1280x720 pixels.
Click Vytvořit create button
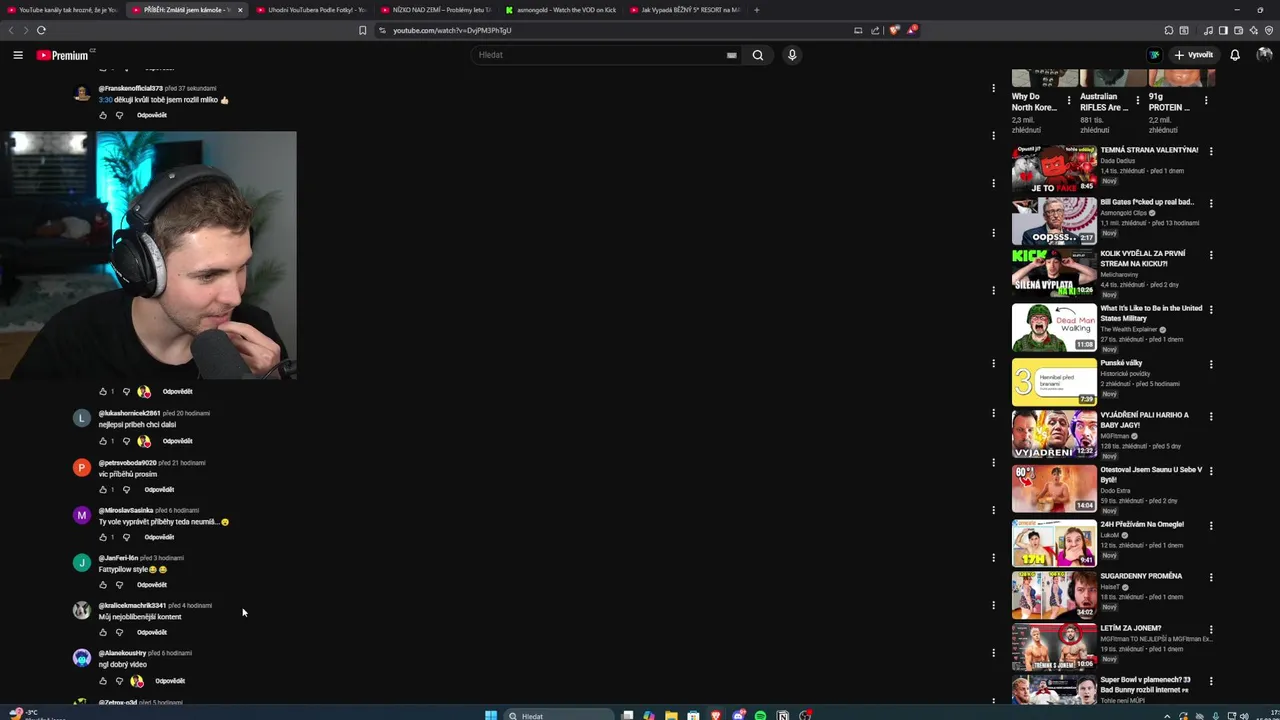1194,55
